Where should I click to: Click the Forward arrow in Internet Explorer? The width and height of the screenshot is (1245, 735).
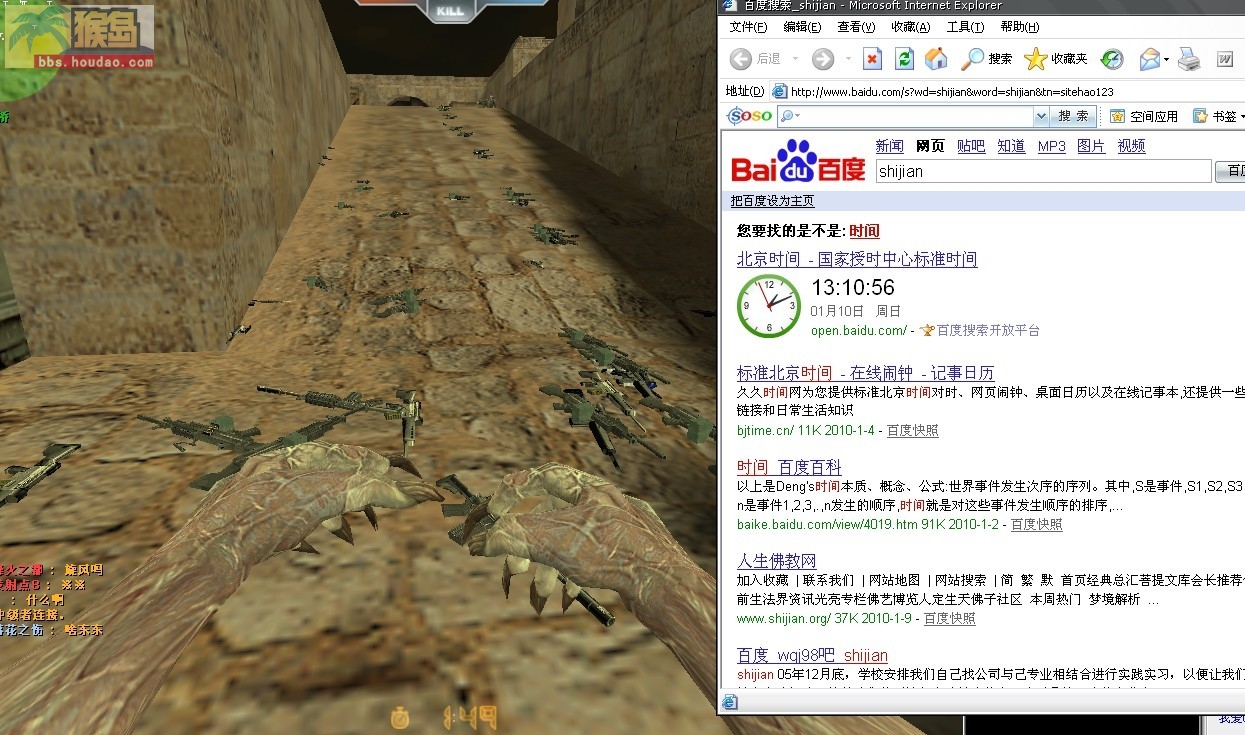[x=823, y=60]
